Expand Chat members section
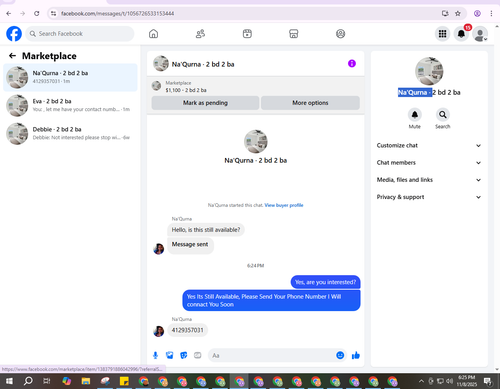Screen dimensions: 500x389 (x=429, y=163)
